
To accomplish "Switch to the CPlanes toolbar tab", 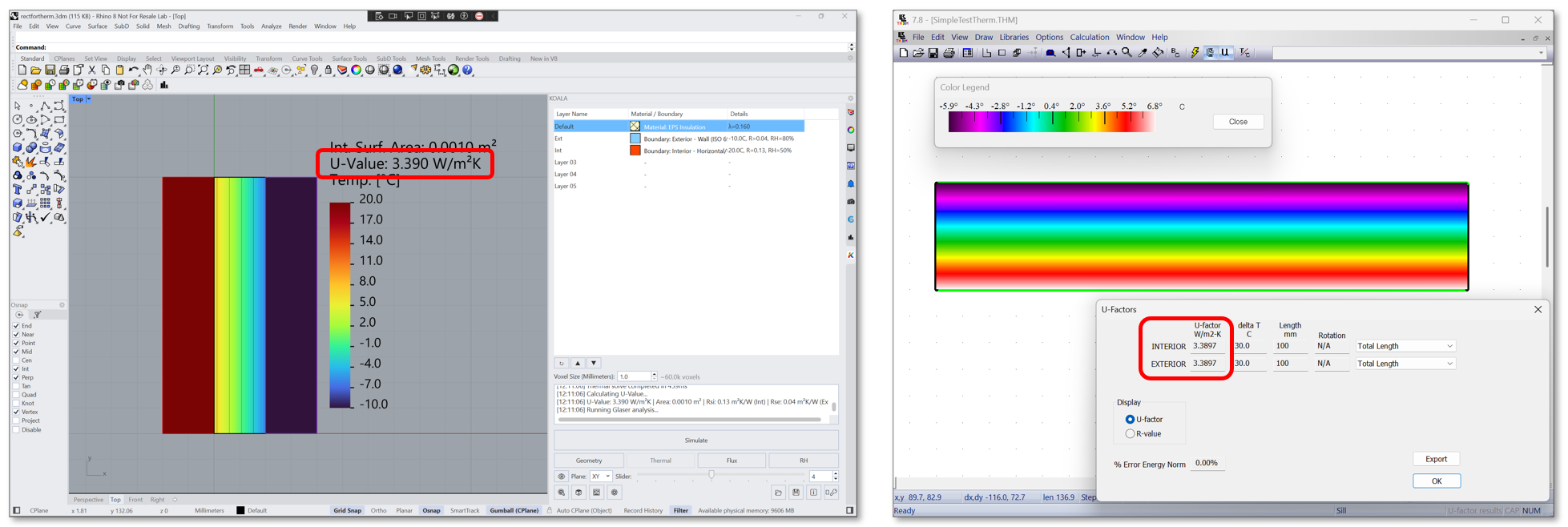I will [x=64, y=58].
